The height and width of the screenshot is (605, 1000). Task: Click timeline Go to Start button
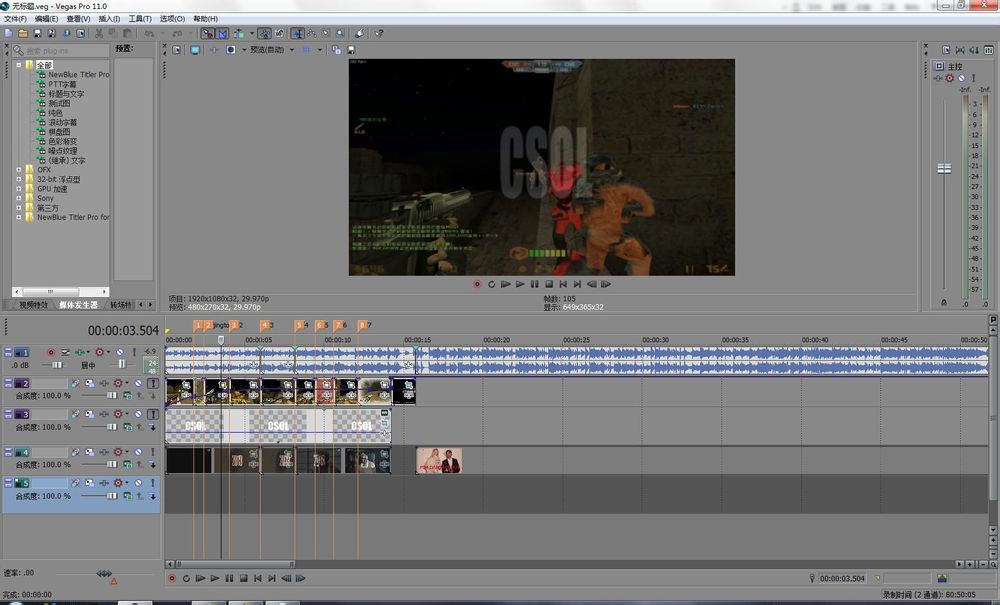[258, 578]
